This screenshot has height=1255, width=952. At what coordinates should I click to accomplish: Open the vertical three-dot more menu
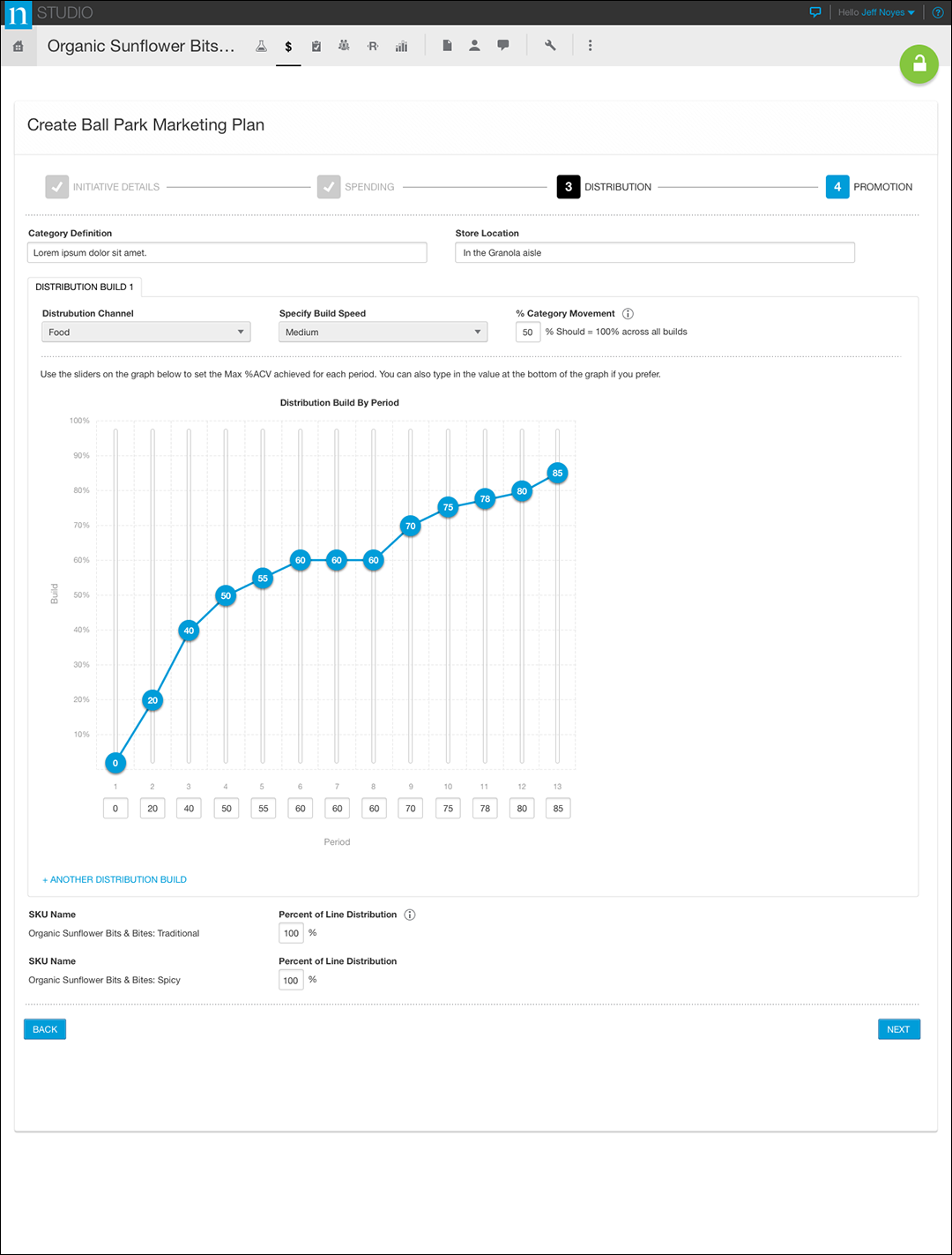pos(590,45)
